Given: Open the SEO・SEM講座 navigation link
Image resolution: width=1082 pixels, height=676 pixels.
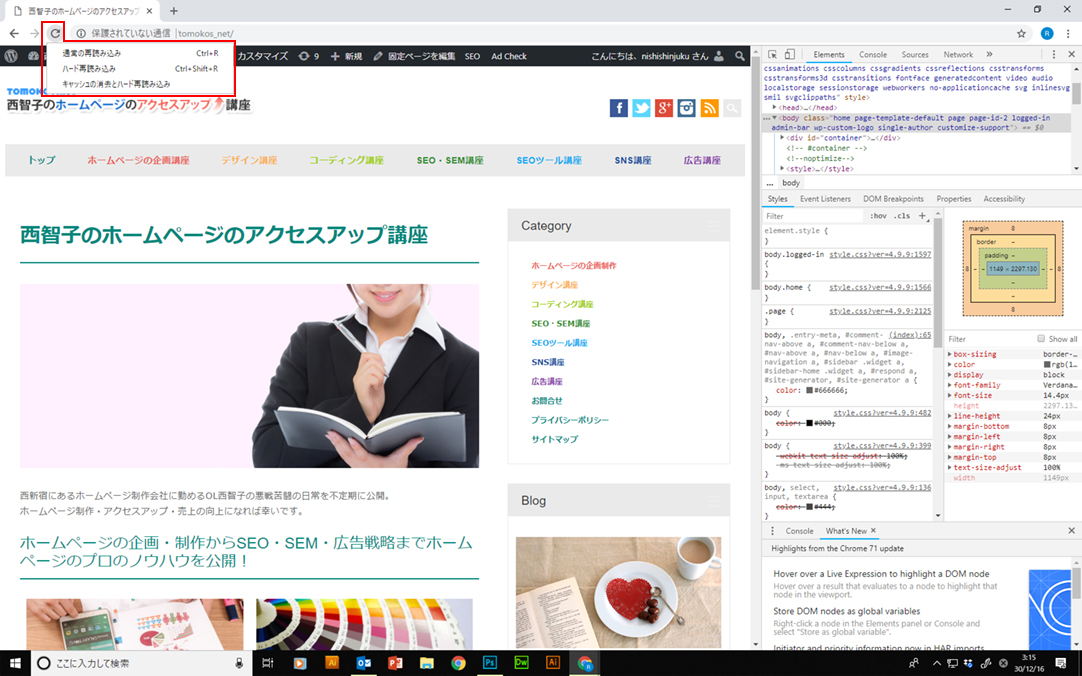Looking at the screenshot, I should (449, 160).
